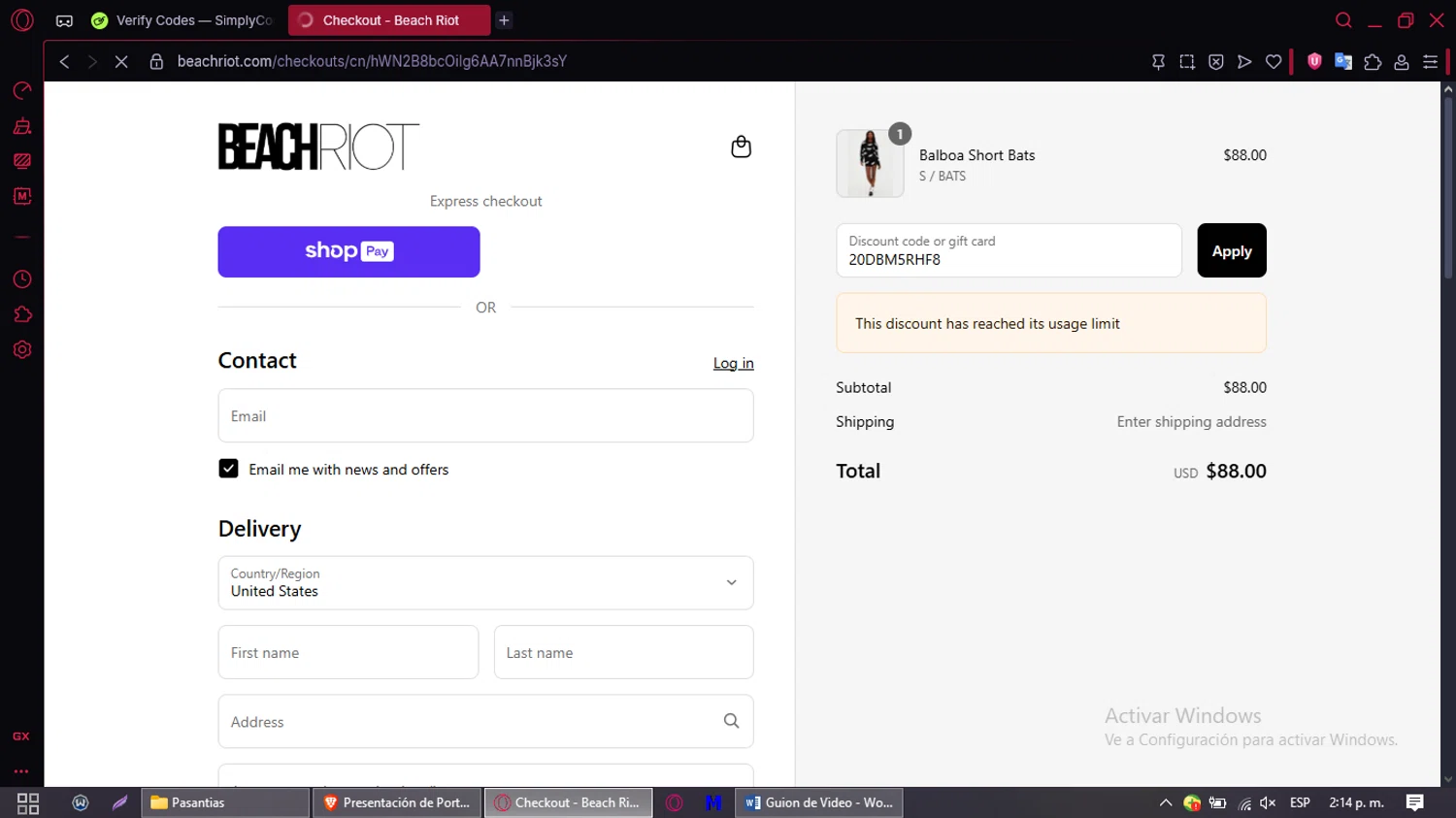Open the toolbar extensions puzzle icon

click(1373, 61)
